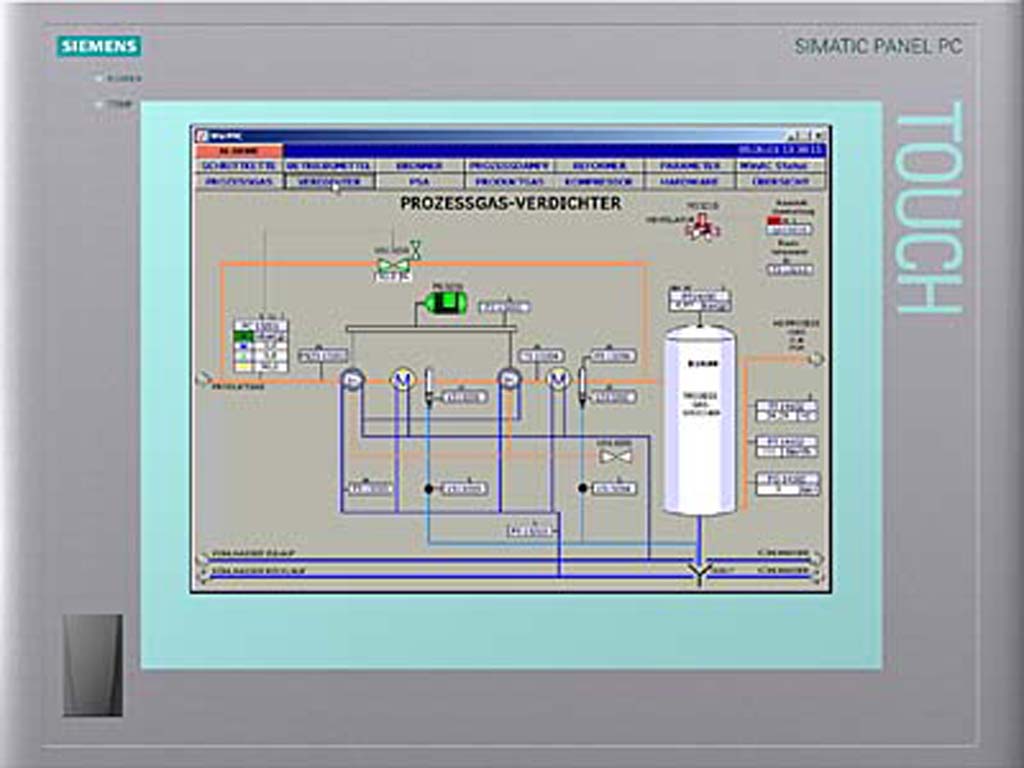Open the PROZESSGAS navigation button
This screenshot has height=768, width=1024.
point(240,182)
